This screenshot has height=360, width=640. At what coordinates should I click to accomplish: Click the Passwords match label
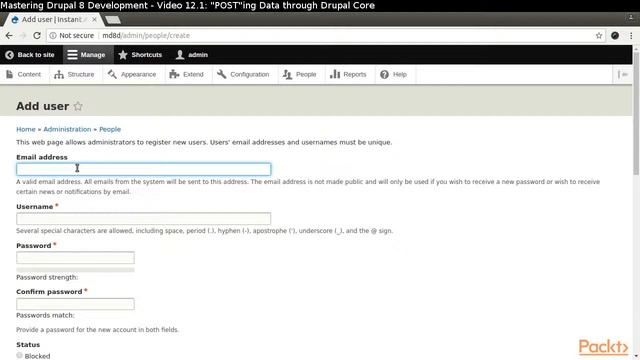pyautogui.click(x=45, y=315)
